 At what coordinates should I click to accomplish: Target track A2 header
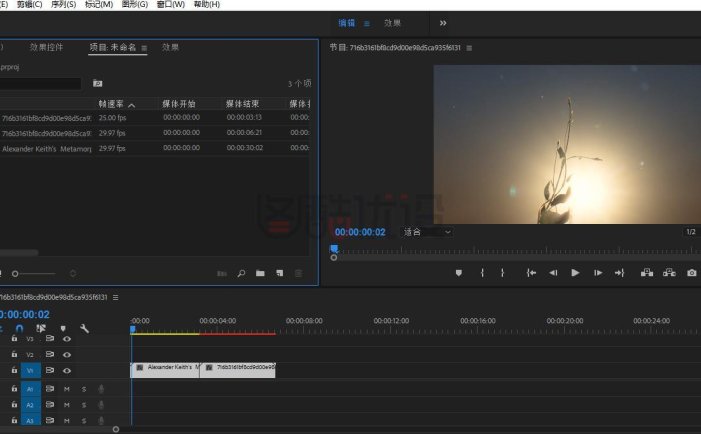[30, 405]
